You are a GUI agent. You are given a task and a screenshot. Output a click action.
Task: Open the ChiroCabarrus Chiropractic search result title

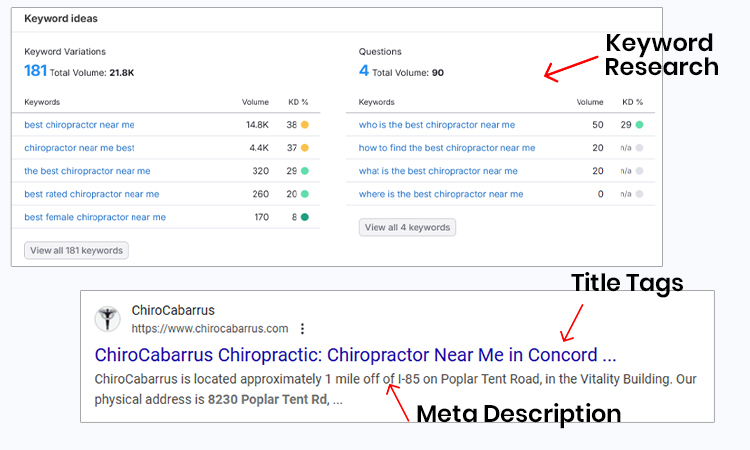click(355, 355)
